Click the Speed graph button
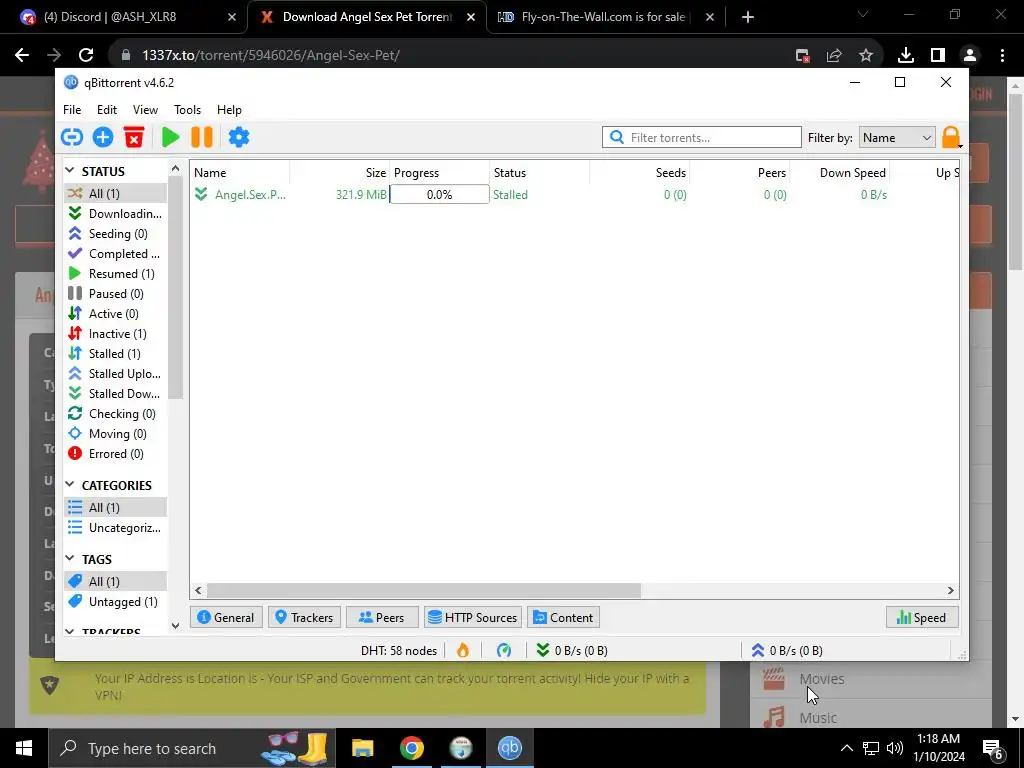Image resolution: width=1024 pixels, height=768 pixels. [921, 618]
